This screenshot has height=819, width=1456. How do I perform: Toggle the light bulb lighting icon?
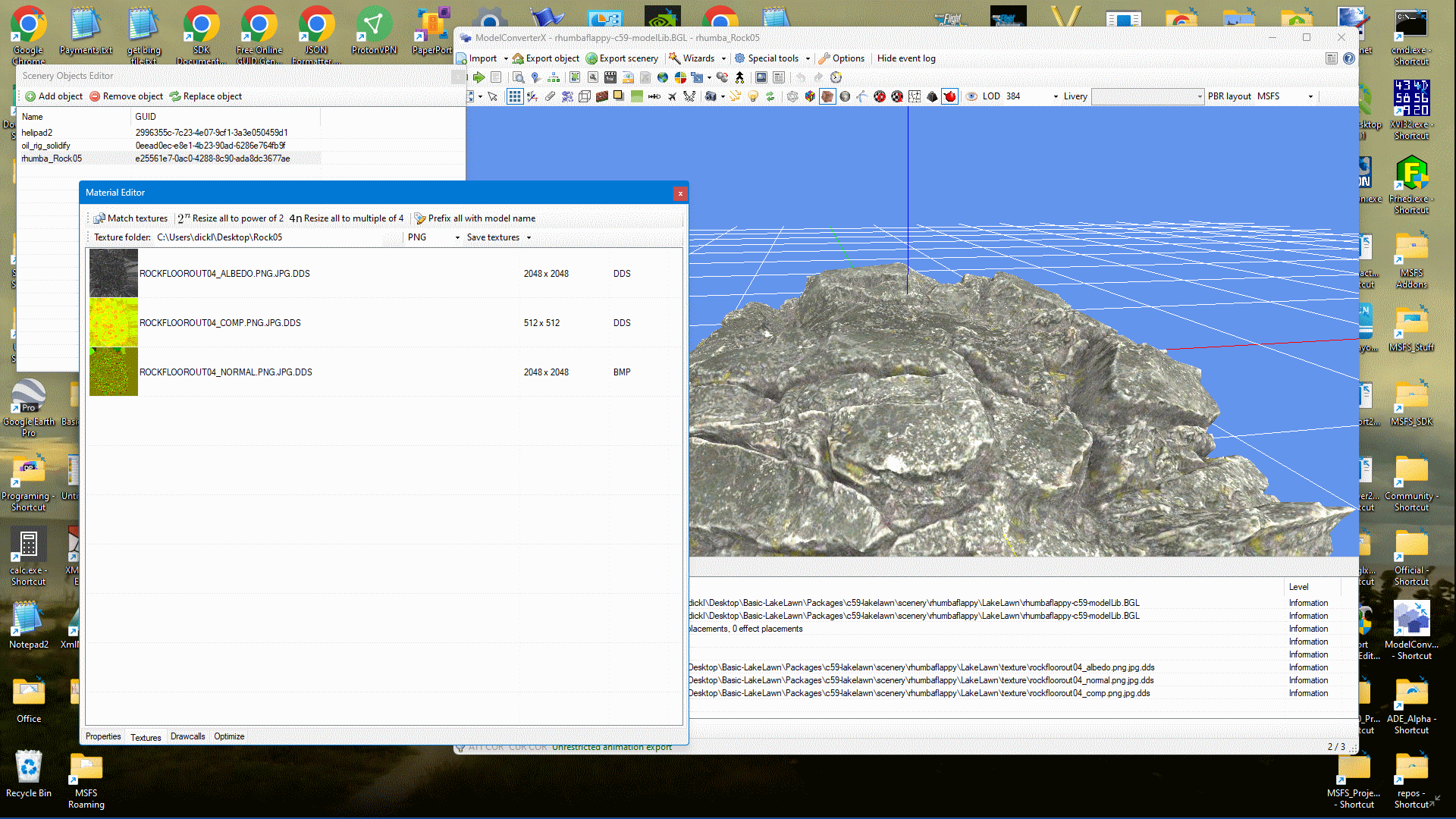[753, 96]
